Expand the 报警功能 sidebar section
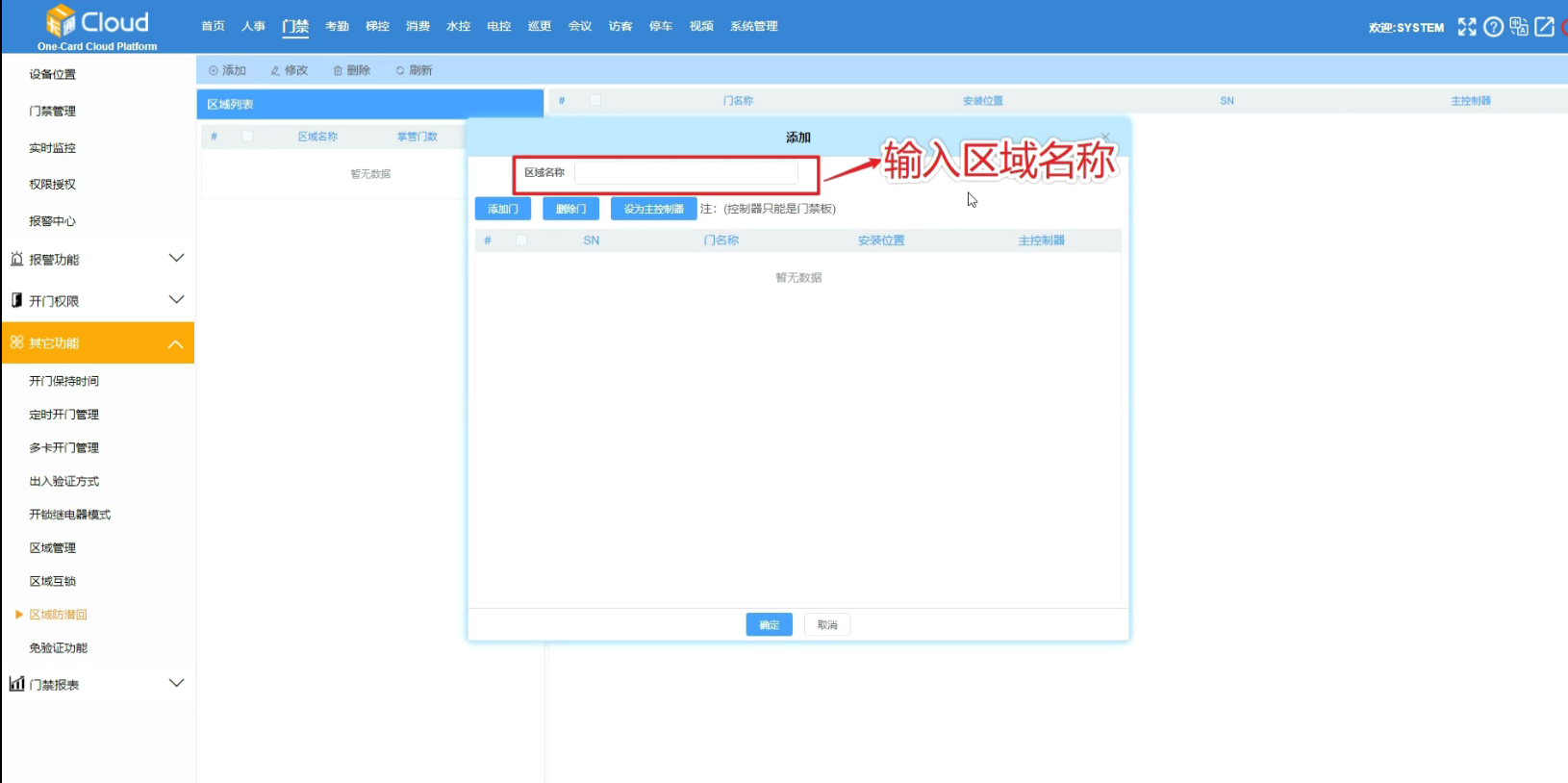The height and width of the screenshot is (783, 1568). [x=176, y=259]
